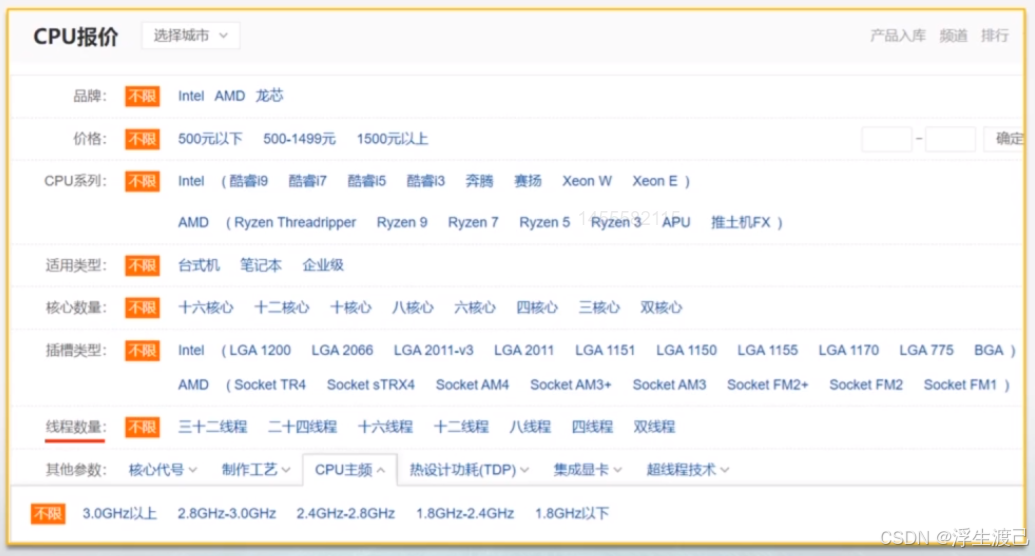Choose 十六核心 core count
Screen dimensions: 1035x556
coord(206,308)
